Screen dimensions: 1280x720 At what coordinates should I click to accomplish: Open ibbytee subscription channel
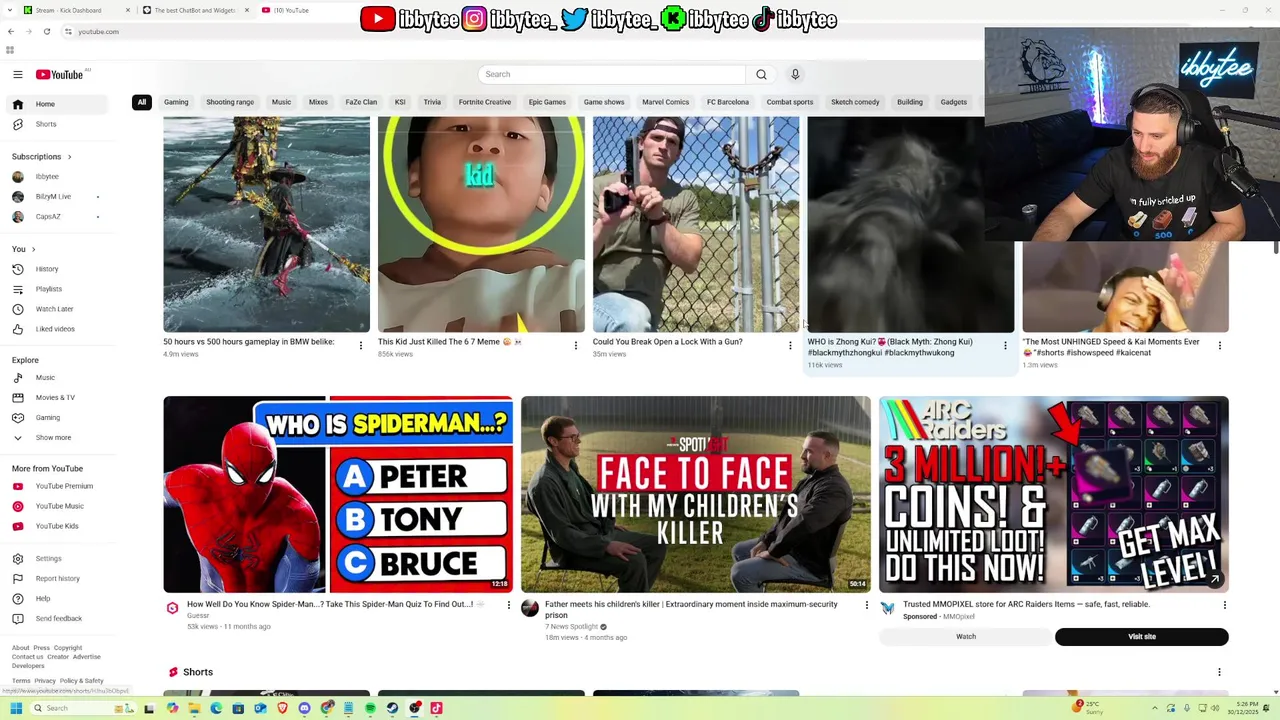pos(58,177)
